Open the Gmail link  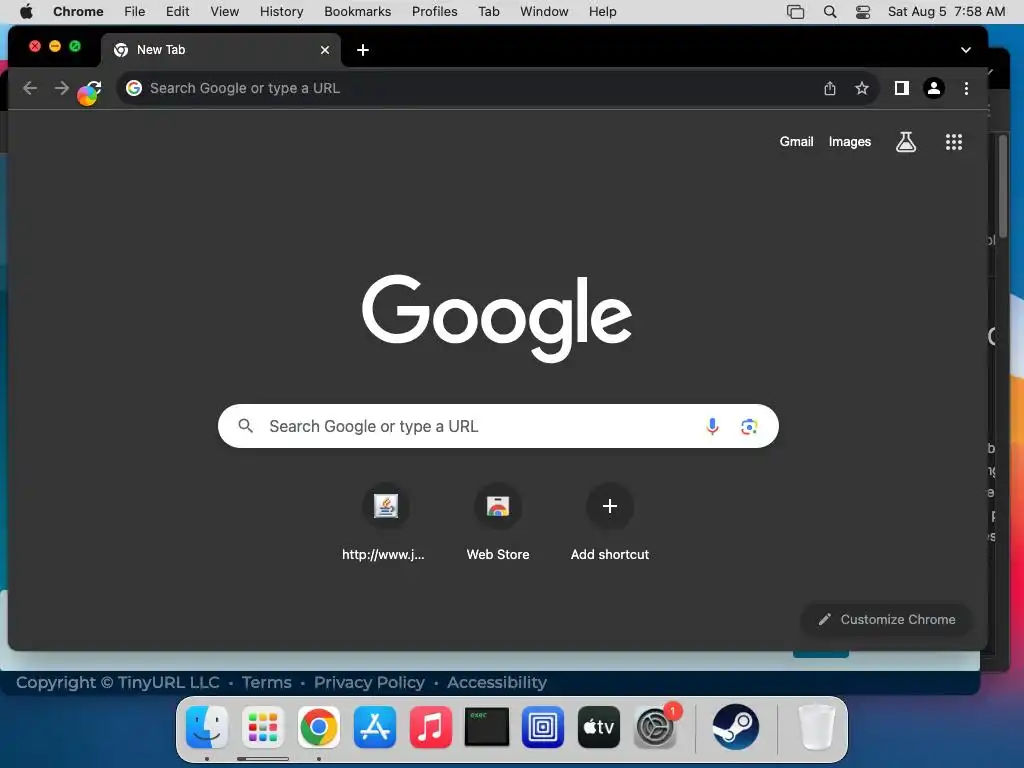pos(796,142)
